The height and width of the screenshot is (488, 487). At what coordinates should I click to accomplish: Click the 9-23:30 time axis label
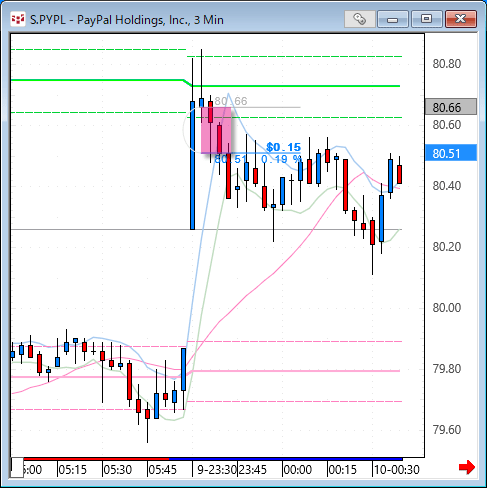click(217, 470)
